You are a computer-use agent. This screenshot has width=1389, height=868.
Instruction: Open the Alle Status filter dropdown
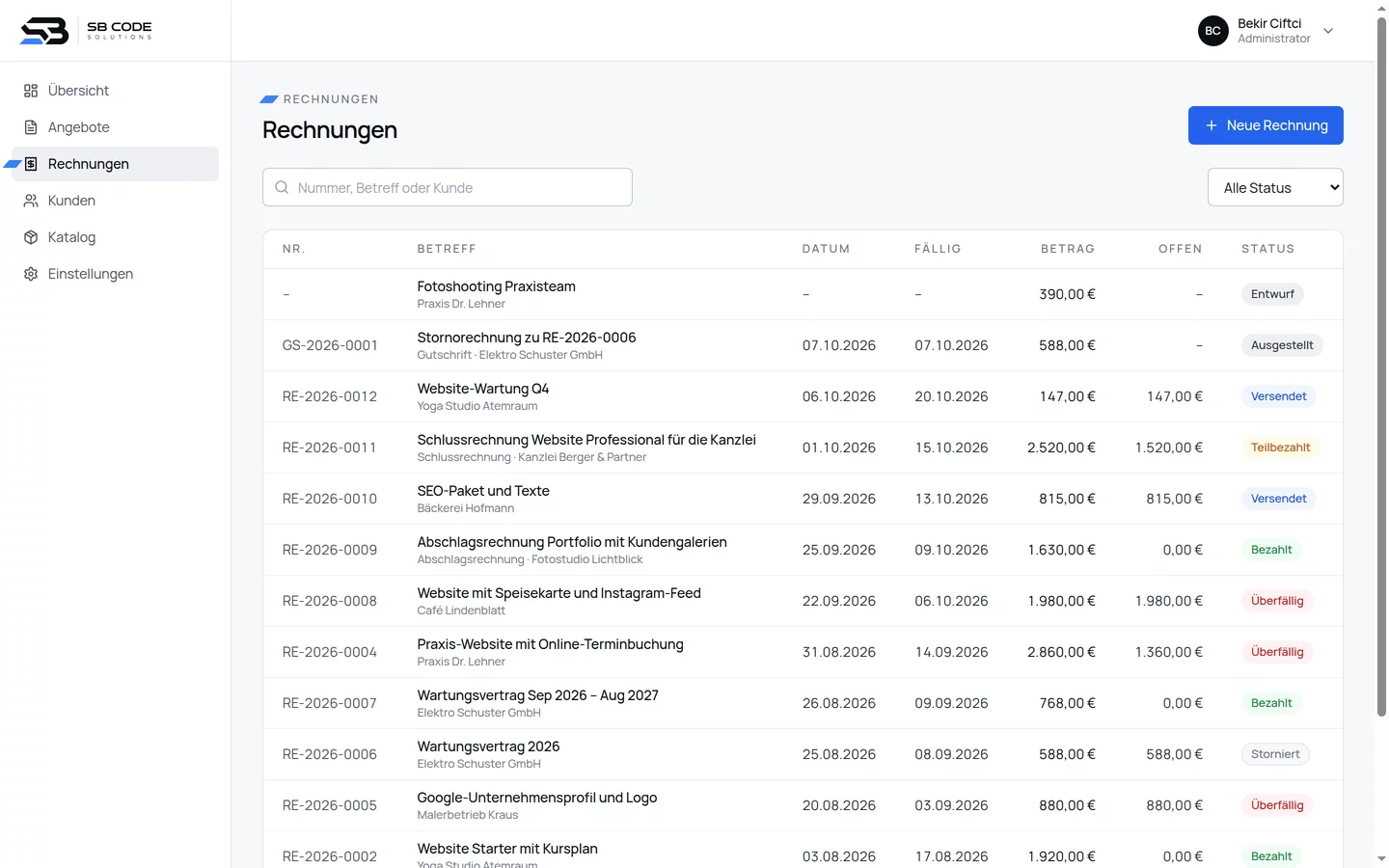[x=1275, y=187]
